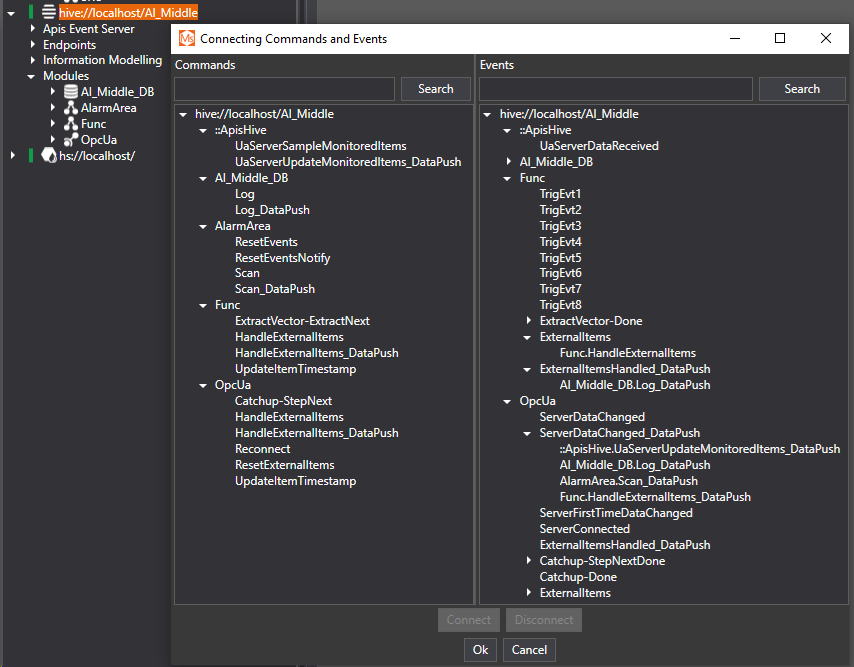Select Reconnect command under OpcUa

click(x=262, y=449)
